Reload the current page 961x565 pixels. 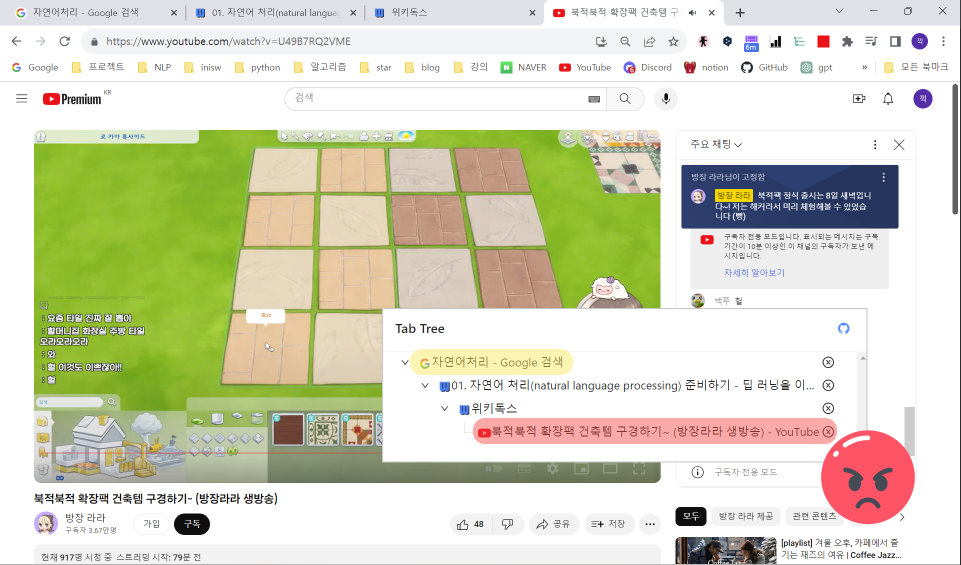[x=64, y=41]
